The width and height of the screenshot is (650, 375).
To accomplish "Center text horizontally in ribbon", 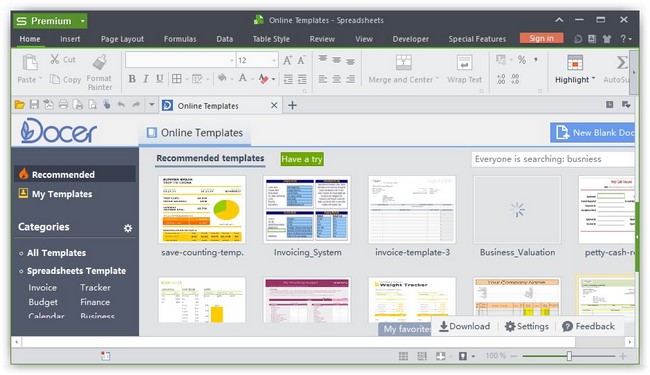I will [337, 79].
